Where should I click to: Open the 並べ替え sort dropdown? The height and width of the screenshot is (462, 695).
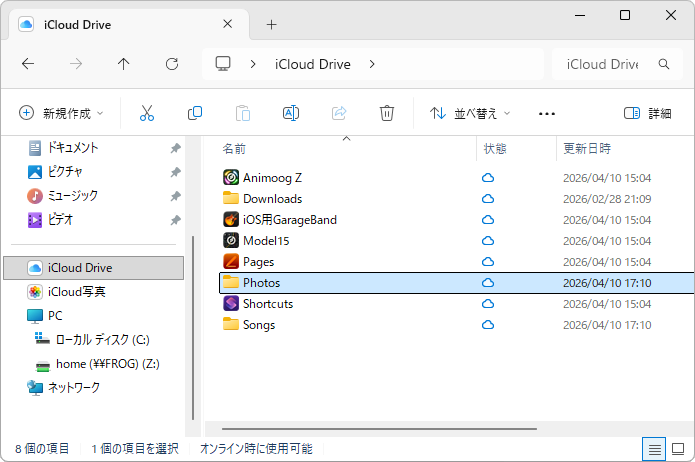(469, 114)
